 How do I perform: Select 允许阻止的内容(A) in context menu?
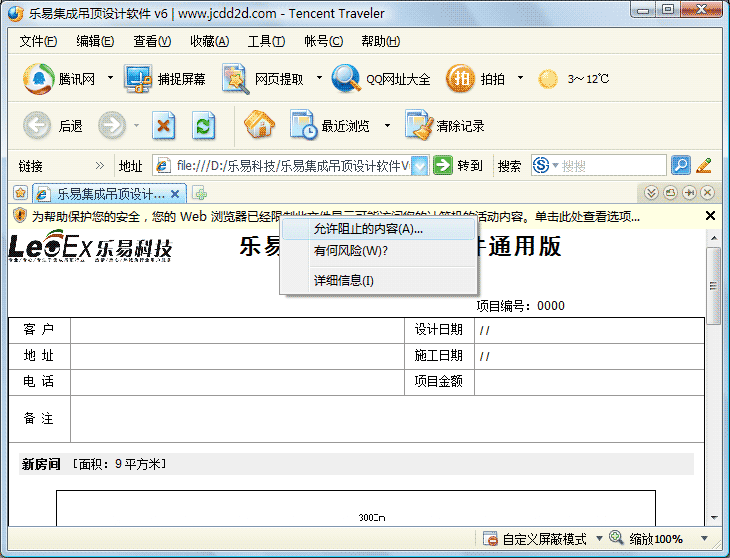[368, 229]
